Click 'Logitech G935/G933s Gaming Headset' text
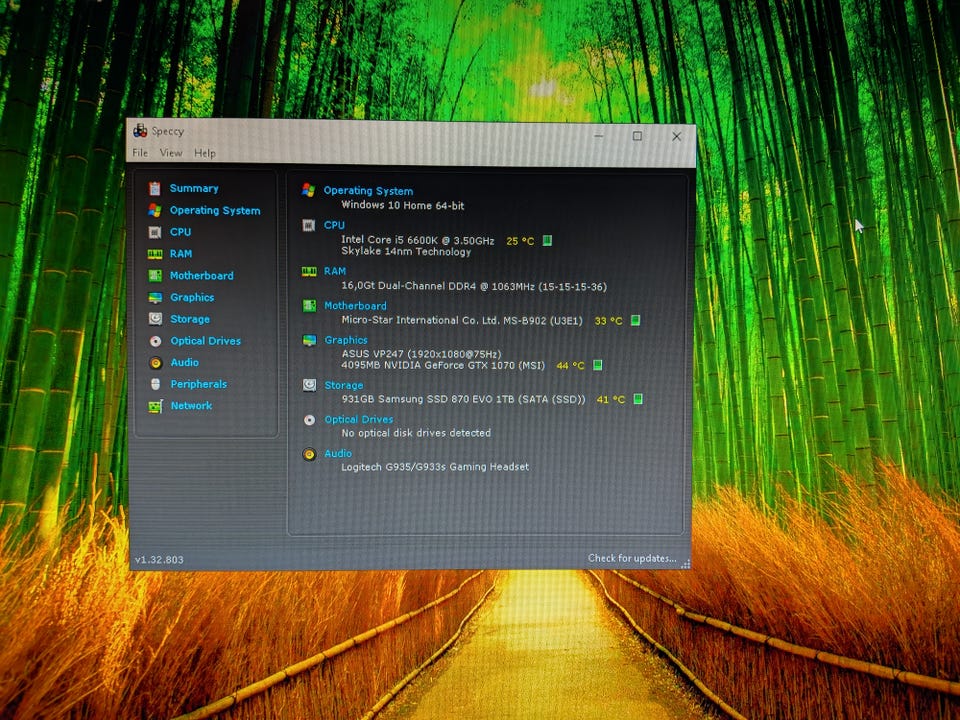 [435, 467]
